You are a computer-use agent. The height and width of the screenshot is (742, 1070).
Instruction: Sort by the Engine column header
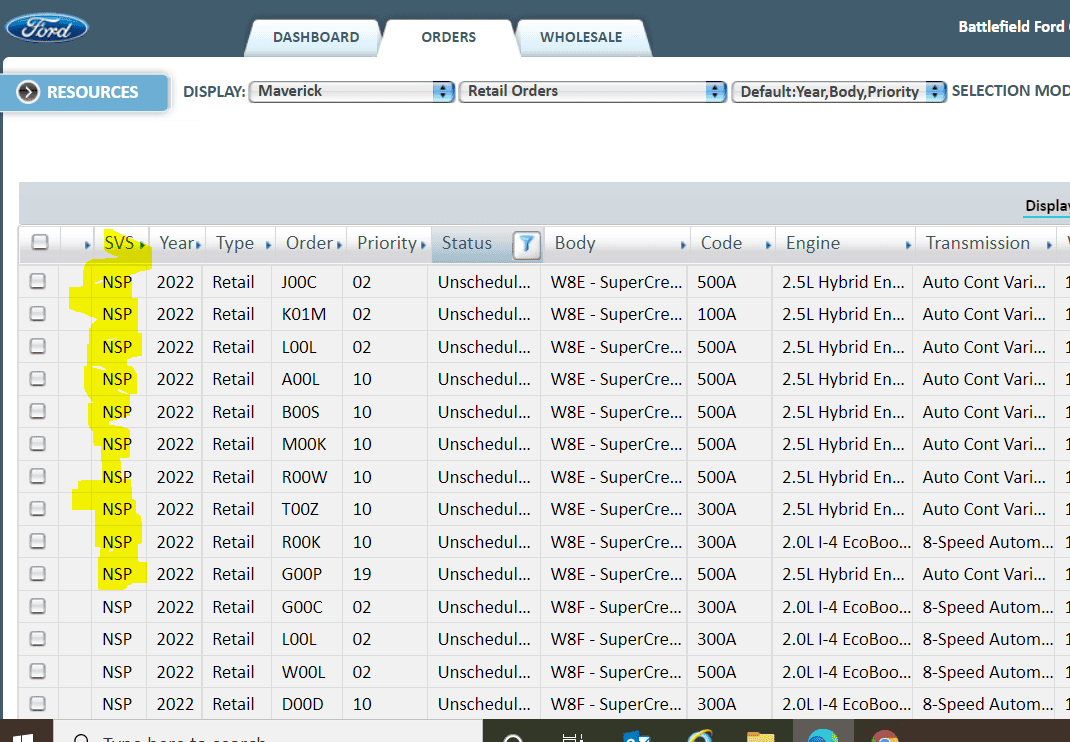pyautogui.click(x=845, y=244)
